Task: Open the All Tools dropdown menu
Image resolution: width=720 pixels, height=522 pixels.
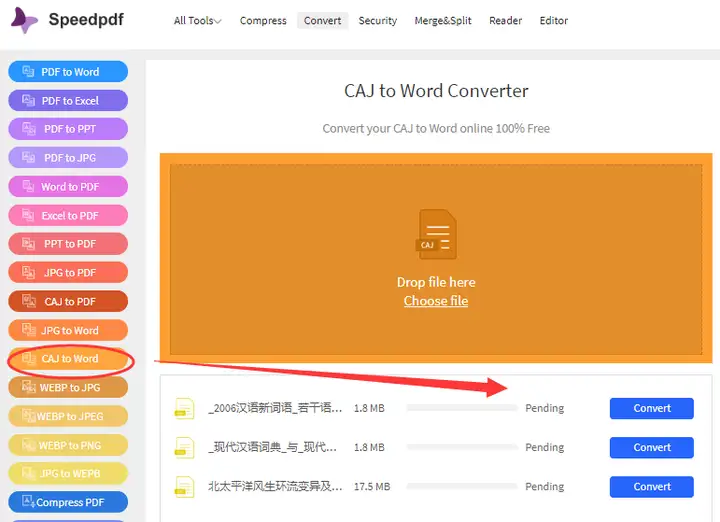Action: click(x=197, y=21)
